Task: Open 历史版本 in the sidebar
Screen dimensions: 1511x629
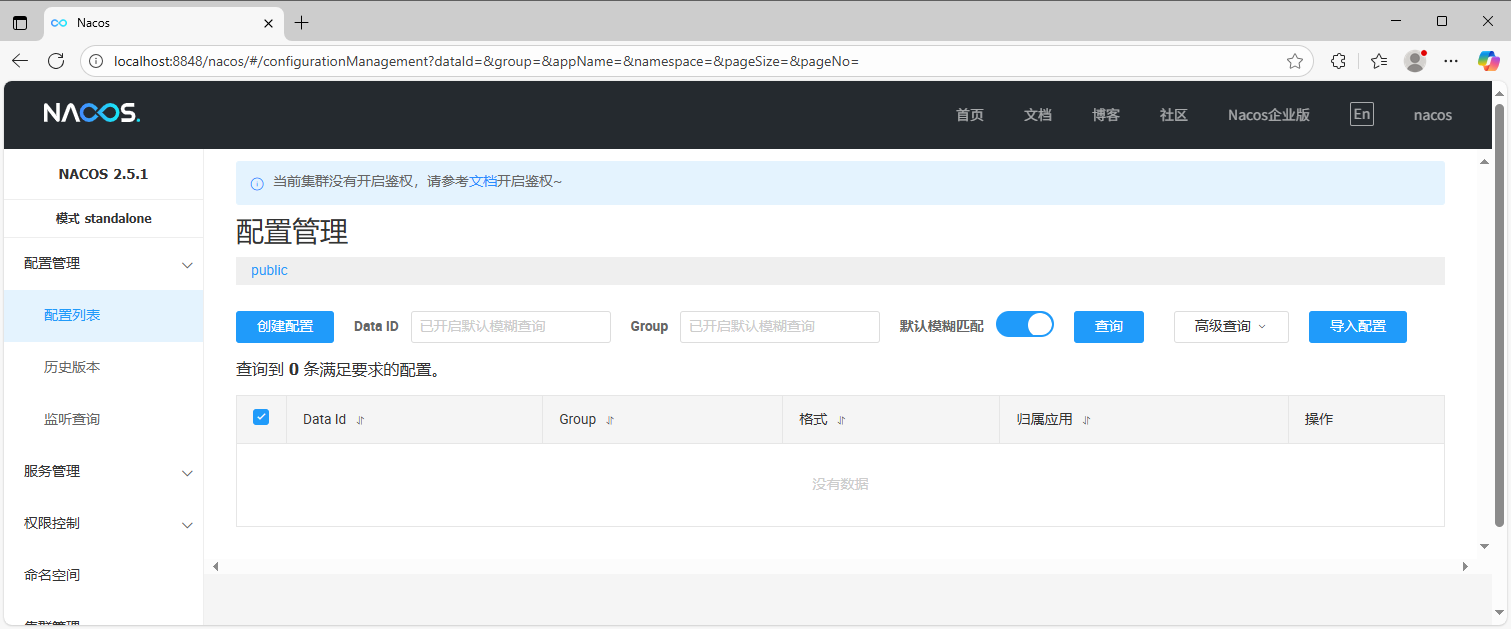Action: 72,367
